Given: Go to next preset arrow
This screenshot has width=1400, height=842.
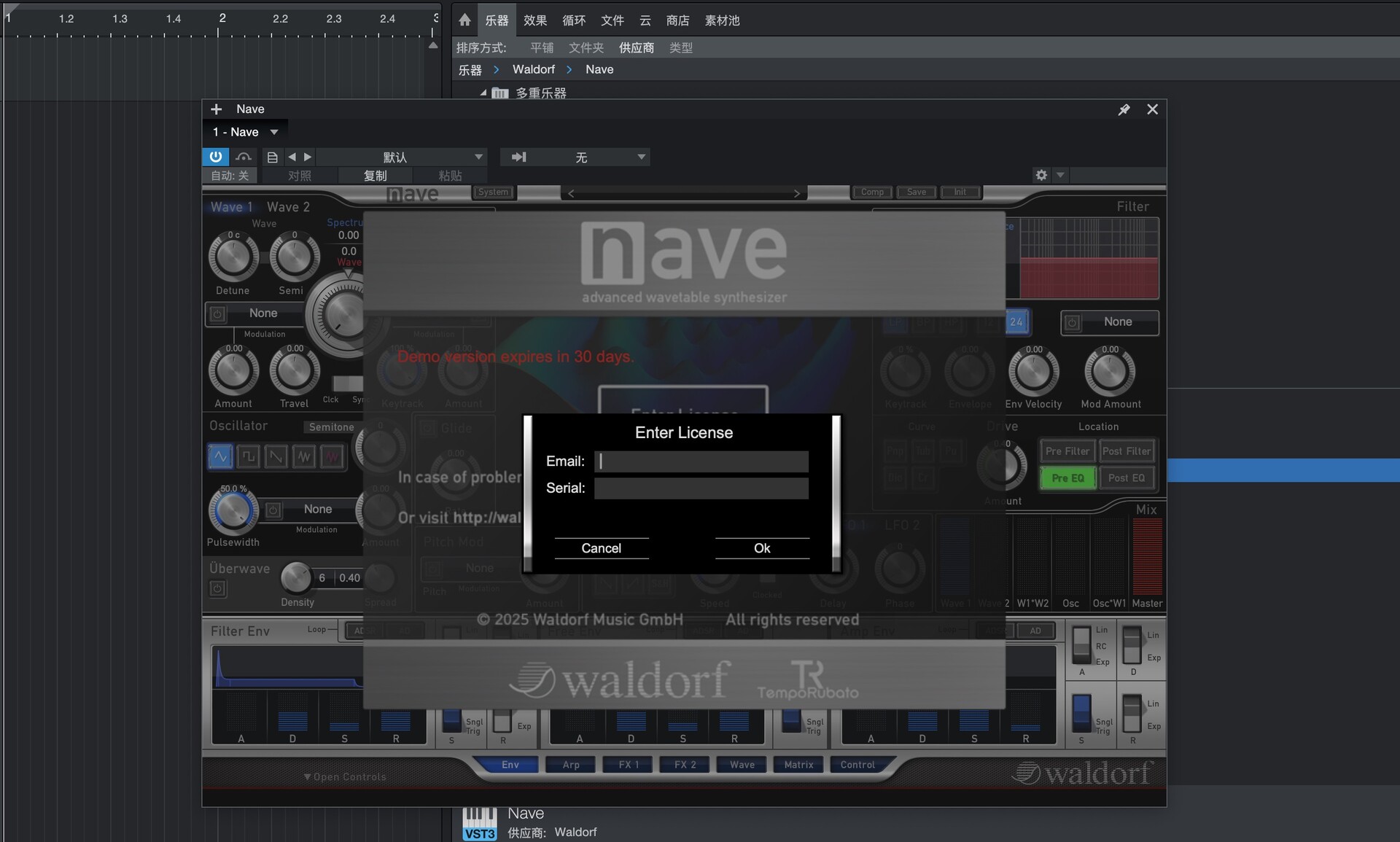Looking at the screenshot, I should coord(308,157).
